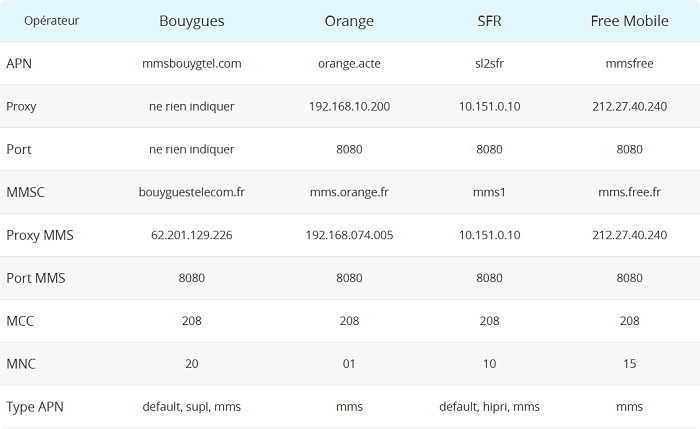Click the bouyguestelecom.fr MMSC cell
The width and height of the screenshot is (700, 429).
click(x=192, y=192)
